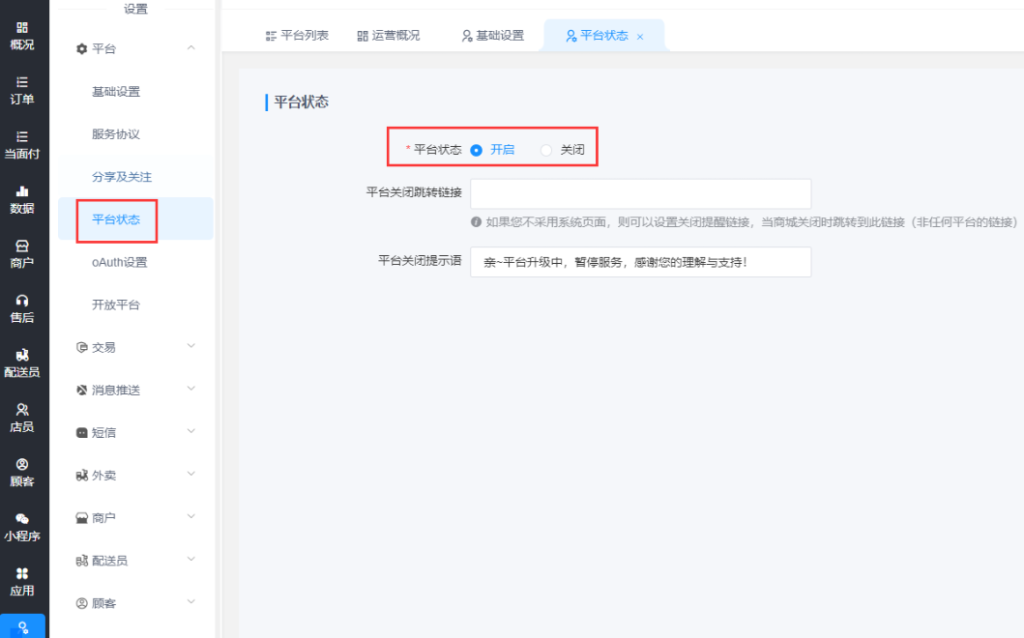Click the 平台关闭跳转链接 input field
This screenshot has width=1024, height=638.
pos(640,194)
